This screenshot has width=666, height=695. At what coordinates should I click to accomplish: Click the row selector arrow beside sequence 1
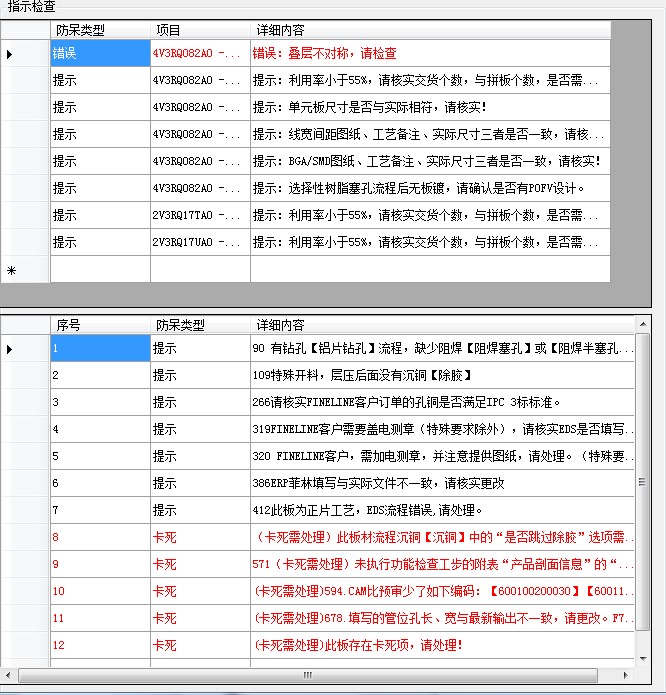coord(25,349)
